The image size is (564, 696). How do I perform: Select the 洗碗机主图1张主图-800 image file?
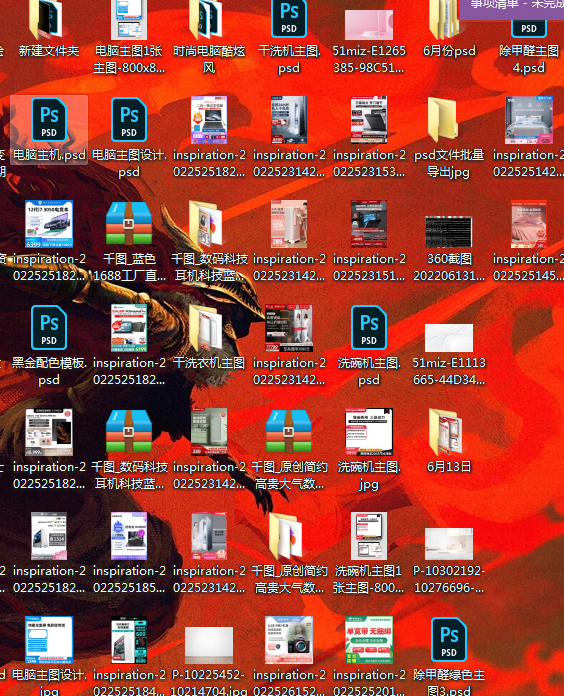click(368, 535)
